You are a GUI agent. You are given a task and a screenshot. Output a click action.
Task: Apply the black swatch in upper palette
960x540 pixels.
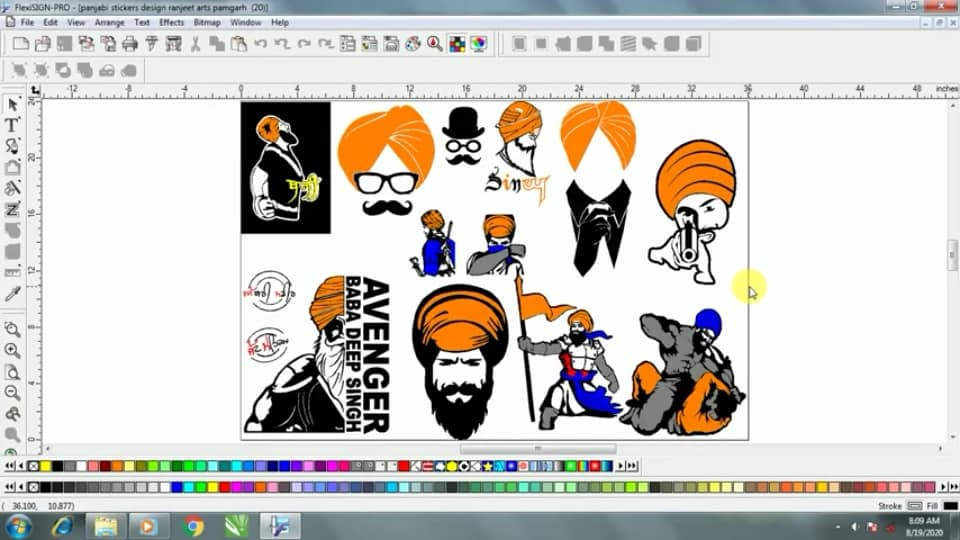pos(58,467)
